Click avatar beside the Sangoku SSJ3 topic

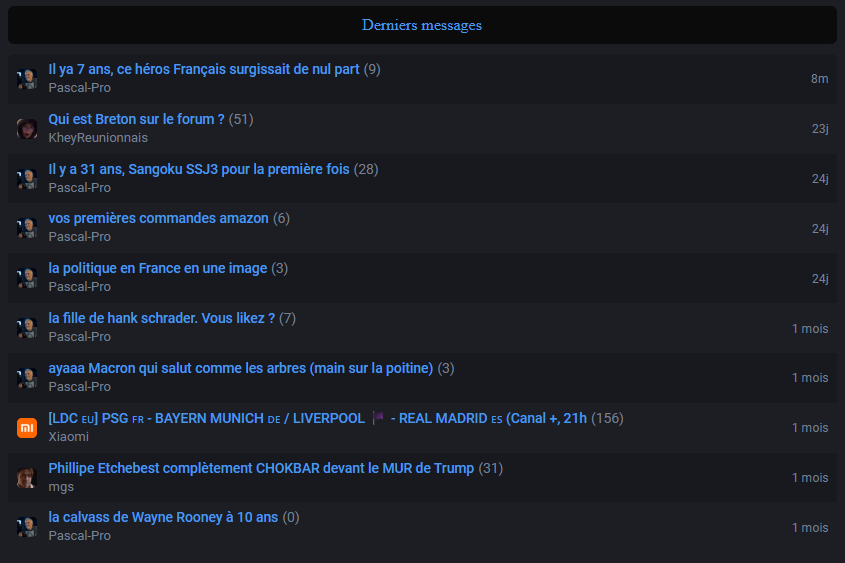coord(27,179)
